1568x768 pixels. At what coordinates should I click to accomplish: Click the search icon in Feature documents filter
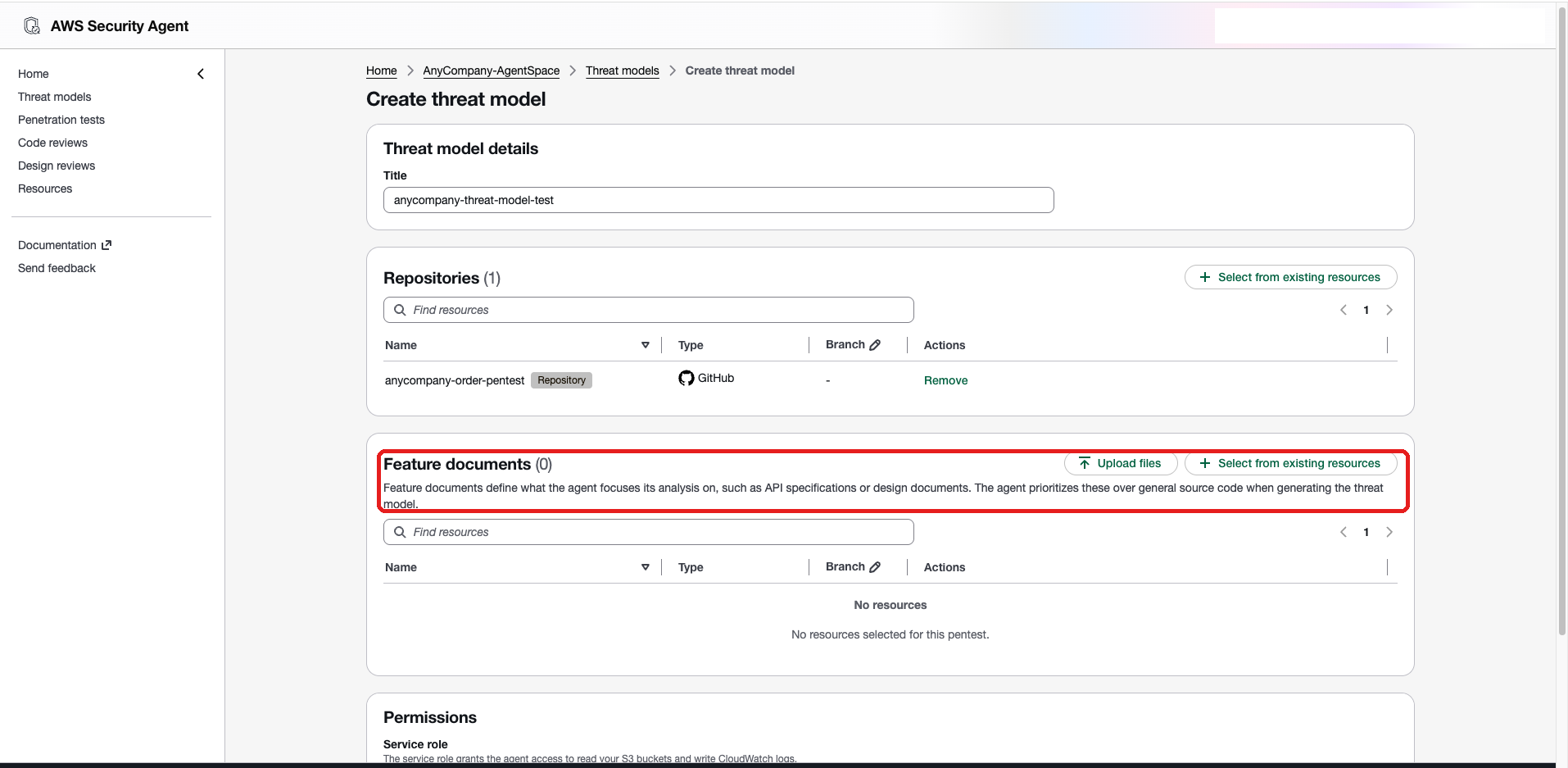pos(400,532)
